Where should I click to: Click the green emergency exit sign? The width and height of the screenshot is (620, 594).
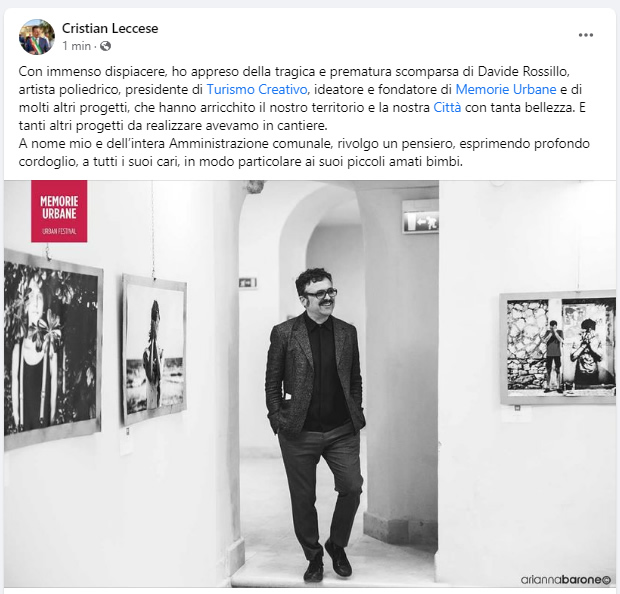[420, 221]
